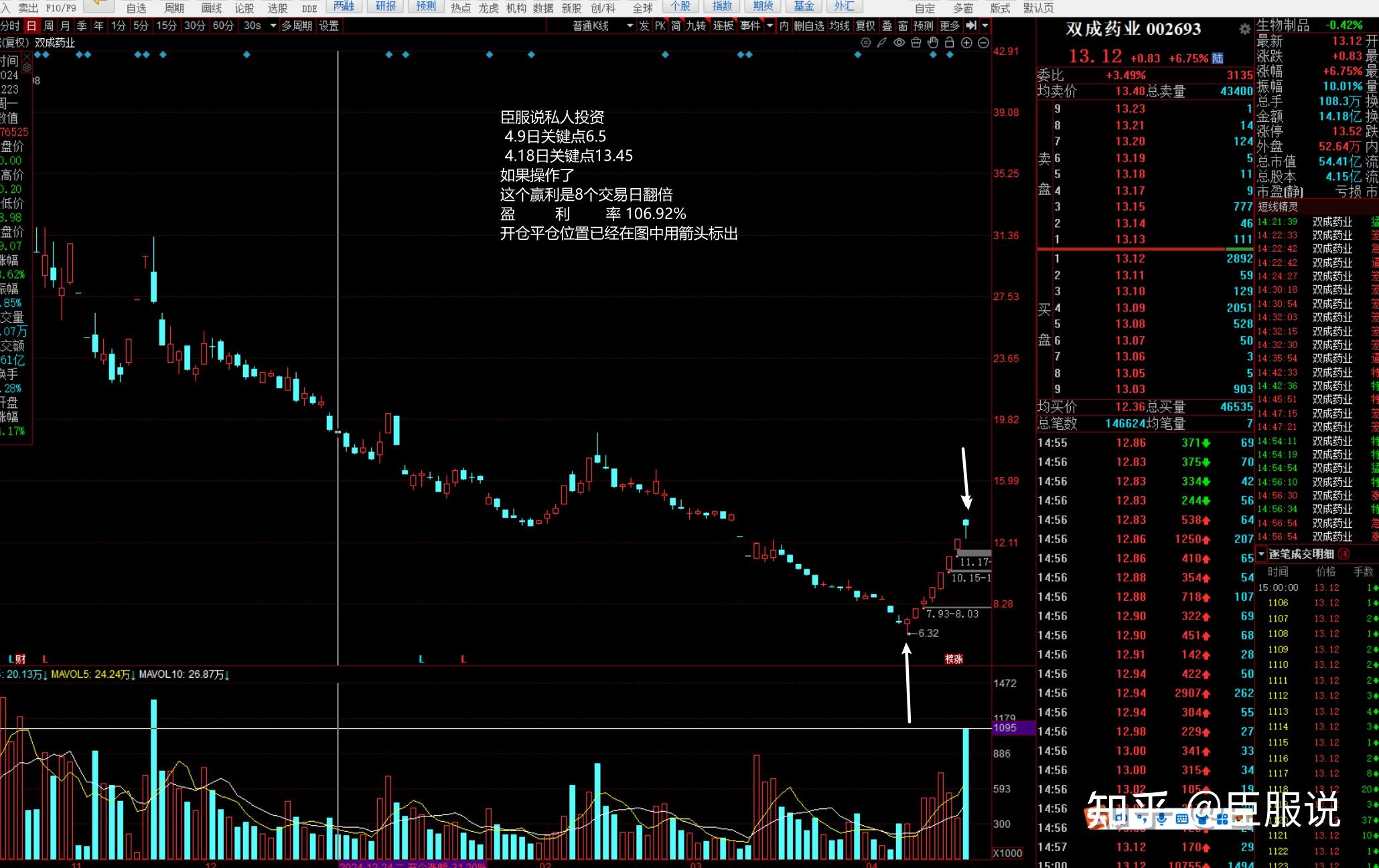Click the 陆 stock connect badge

tap(1218, 58)
